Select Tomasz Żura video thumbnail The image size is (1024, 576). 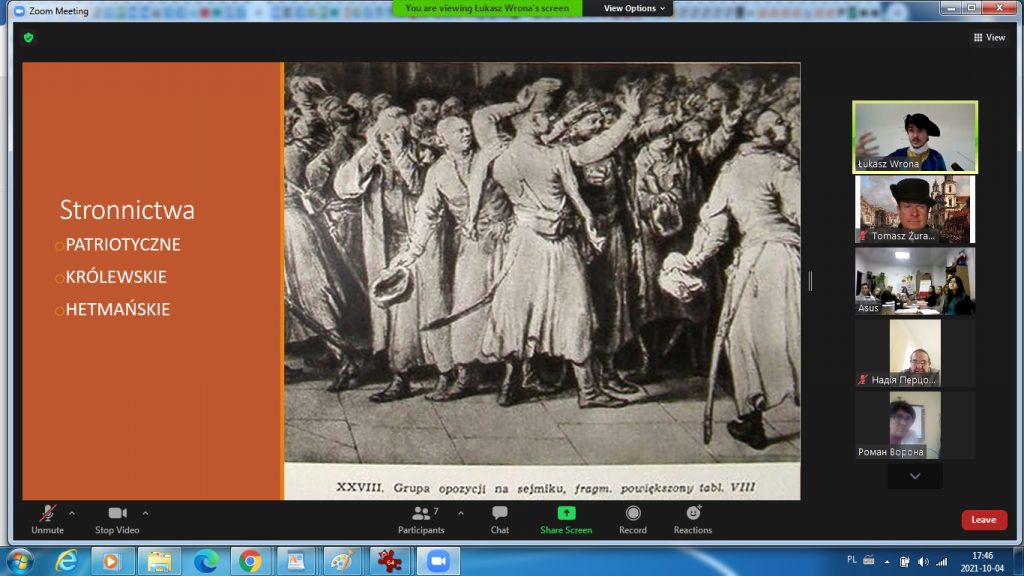(914, 209)
